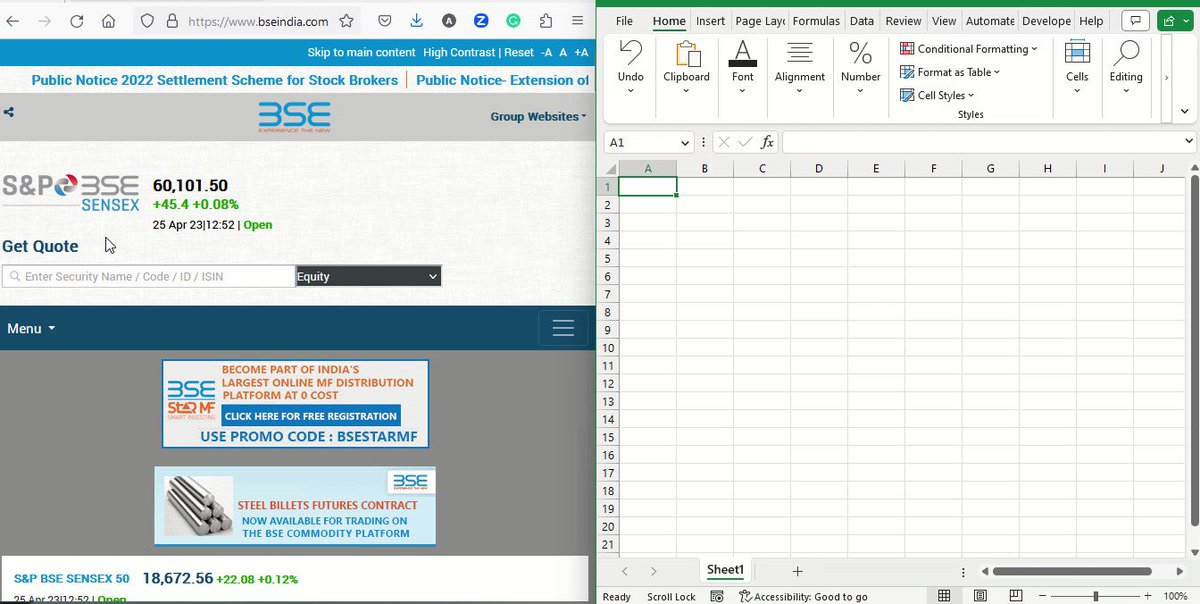Open the browser hamburger menu
This screenshot has width=1200, height=604.
[x=577, y=21]
